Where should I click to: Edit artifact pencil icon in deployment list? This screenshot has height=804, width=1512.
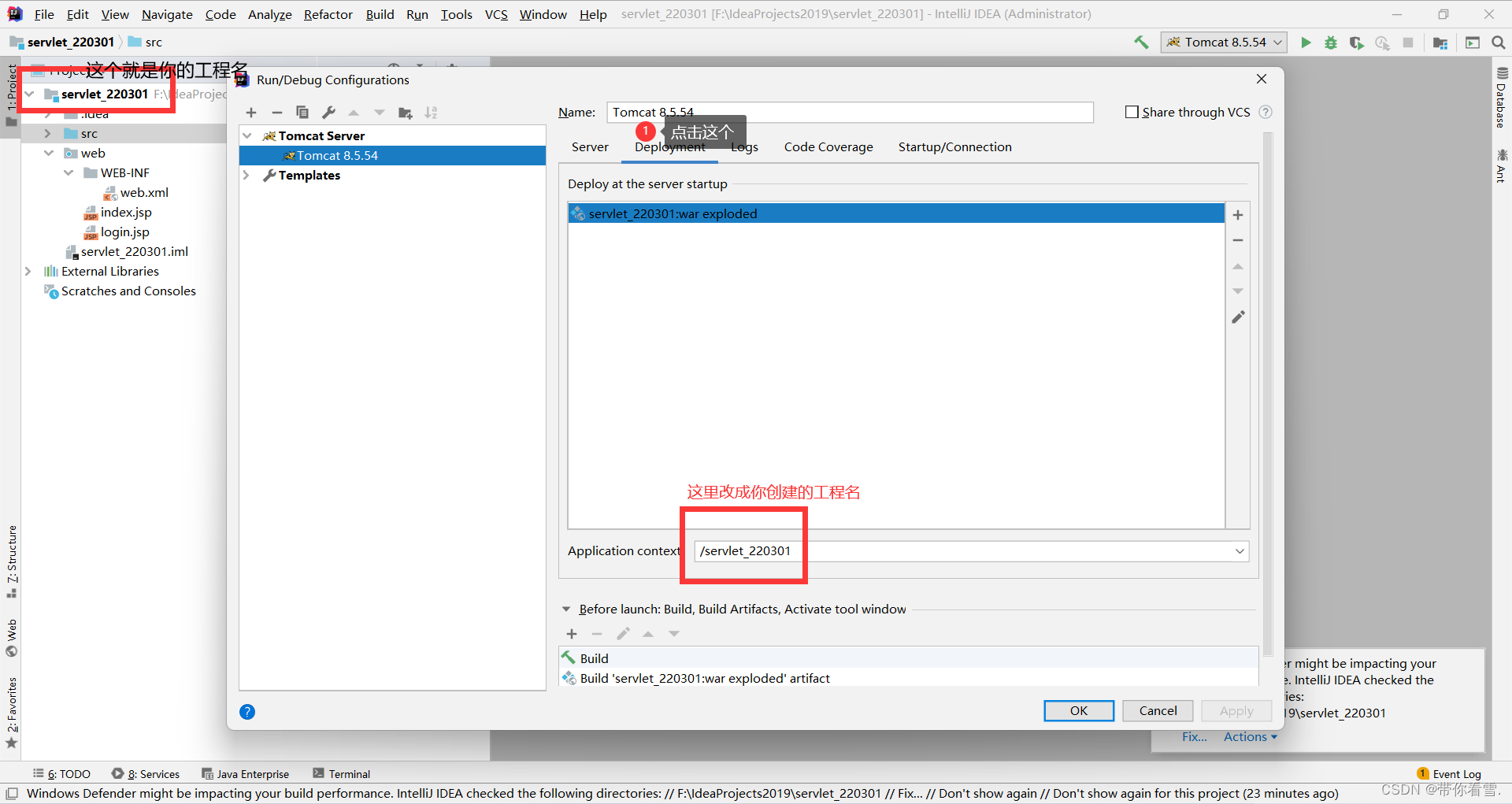click(1238, 317)
